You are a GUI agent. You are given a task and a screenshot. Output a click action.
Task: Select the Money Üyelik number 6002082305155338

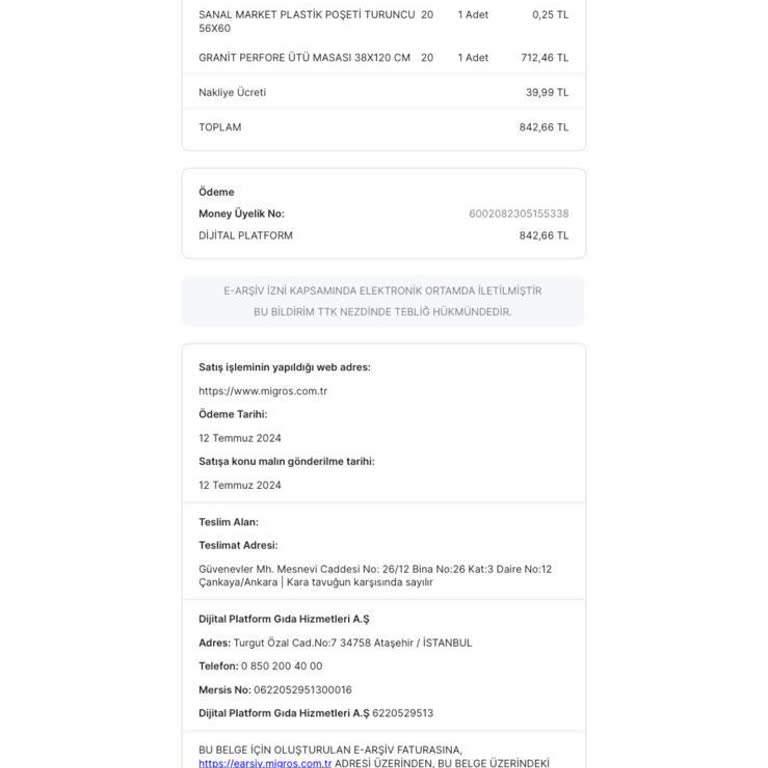(518, 214)
